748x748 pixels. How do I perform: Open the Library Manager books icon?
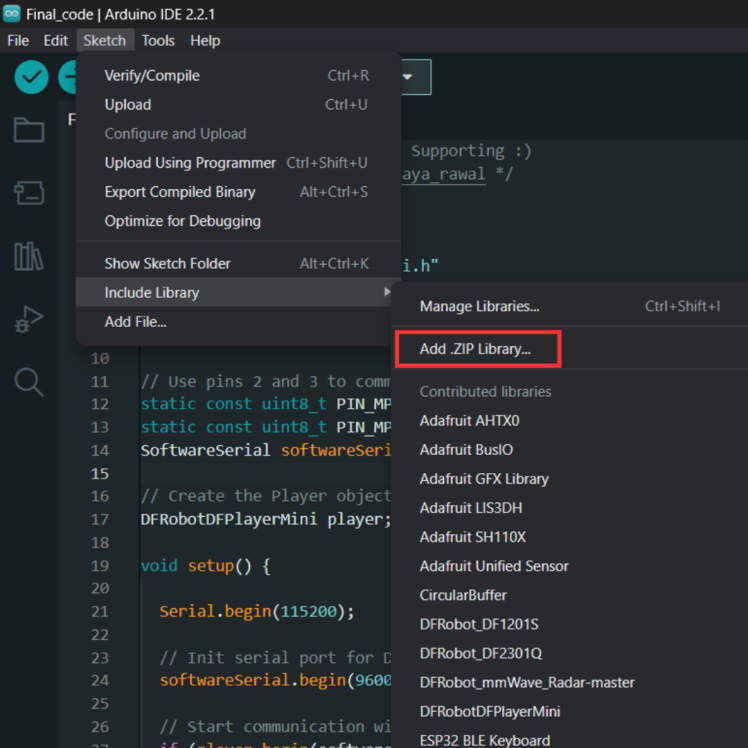pyautogui.click(x=29, y=257)
